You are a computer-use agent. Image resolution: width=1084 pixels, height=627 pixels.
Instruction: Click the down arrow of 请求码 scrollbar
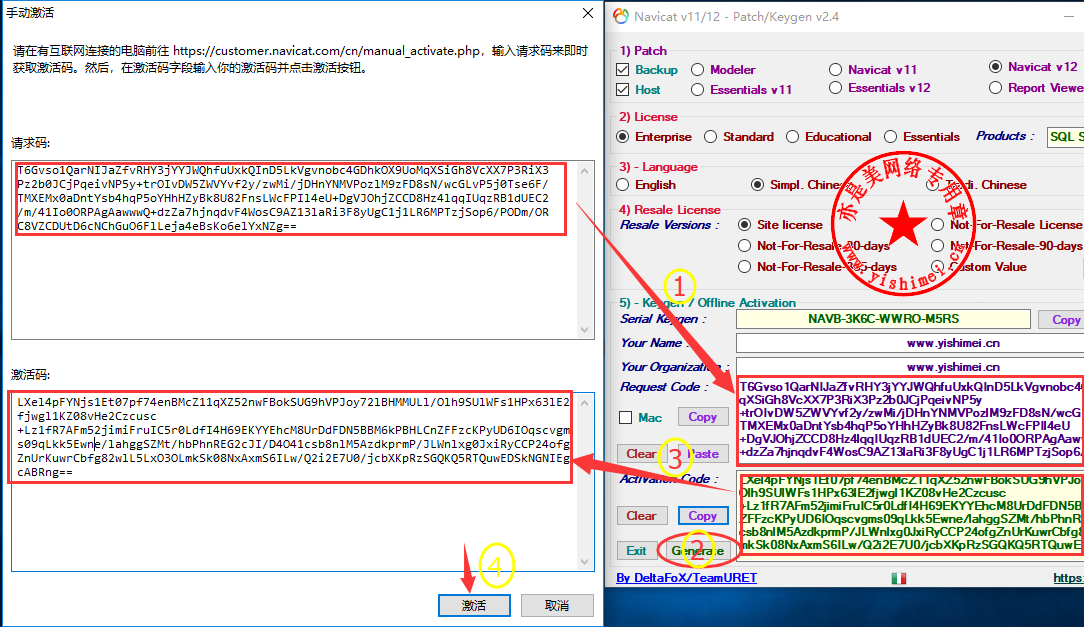pos(585,330)
